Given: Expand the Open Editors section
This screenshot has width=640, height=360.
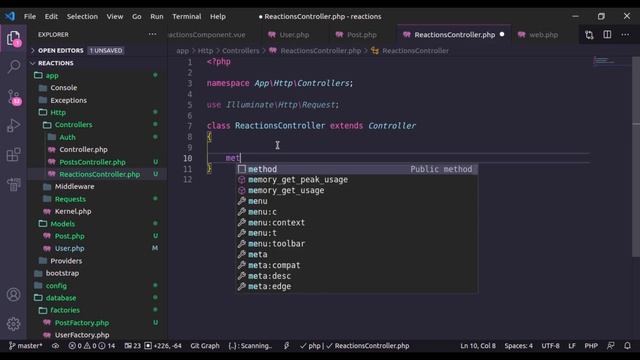Looking at the screenshot, I should [97, 50].
